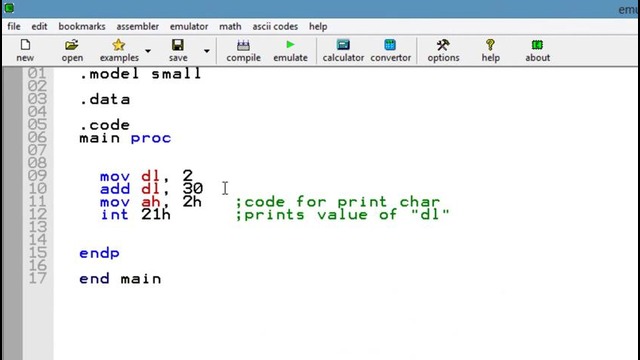Compile the program with the compile icon

click(243, 45)
